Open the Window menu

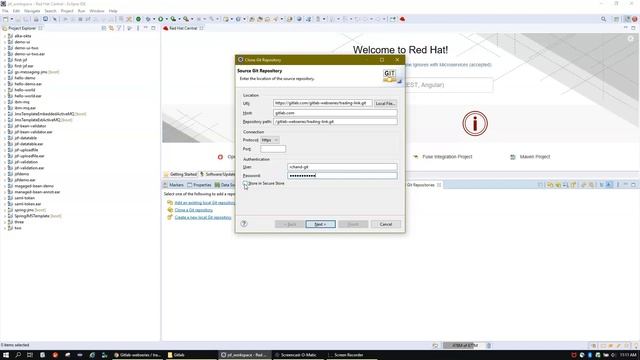click(97, 11)
